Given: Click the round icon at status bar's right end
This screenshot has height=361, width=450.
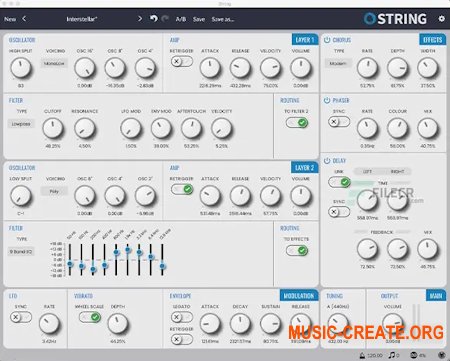Looking at the screenshot, I should click(442, 355).
